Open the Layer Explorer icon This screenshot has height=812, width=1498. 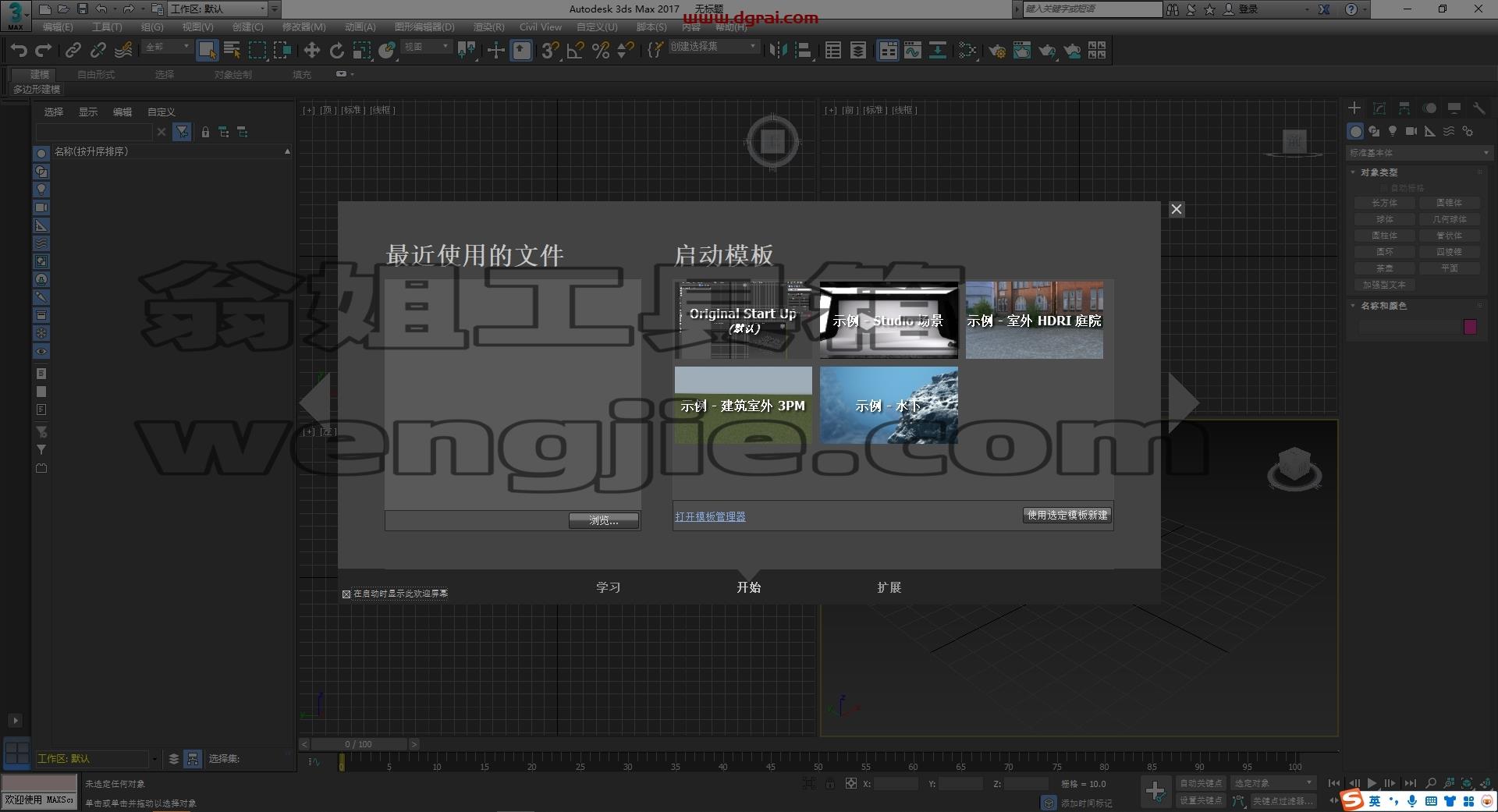tap(857, 51)
